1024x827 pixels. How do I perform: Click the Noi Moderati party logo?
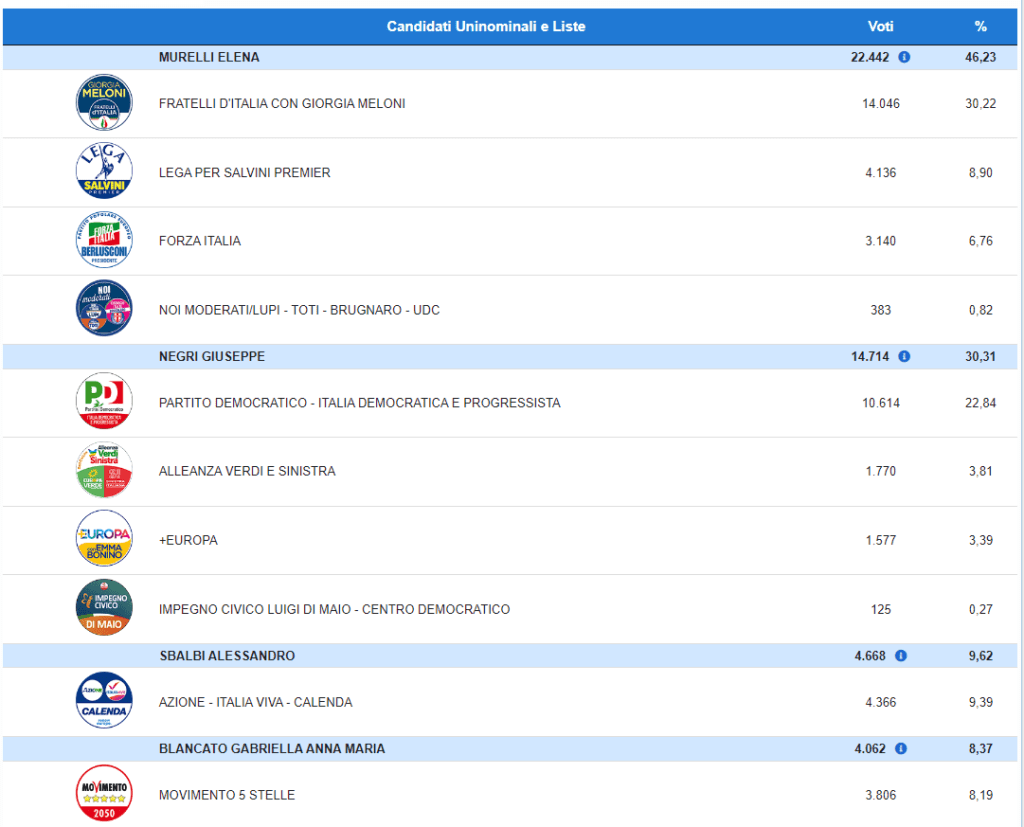pyautogui.click(x=104, y=309)
